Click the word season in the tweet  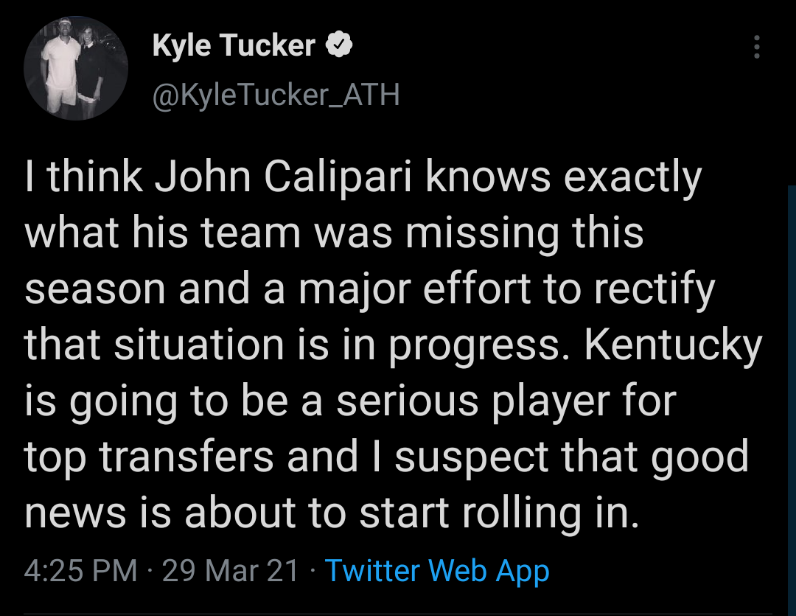point(97,290)
